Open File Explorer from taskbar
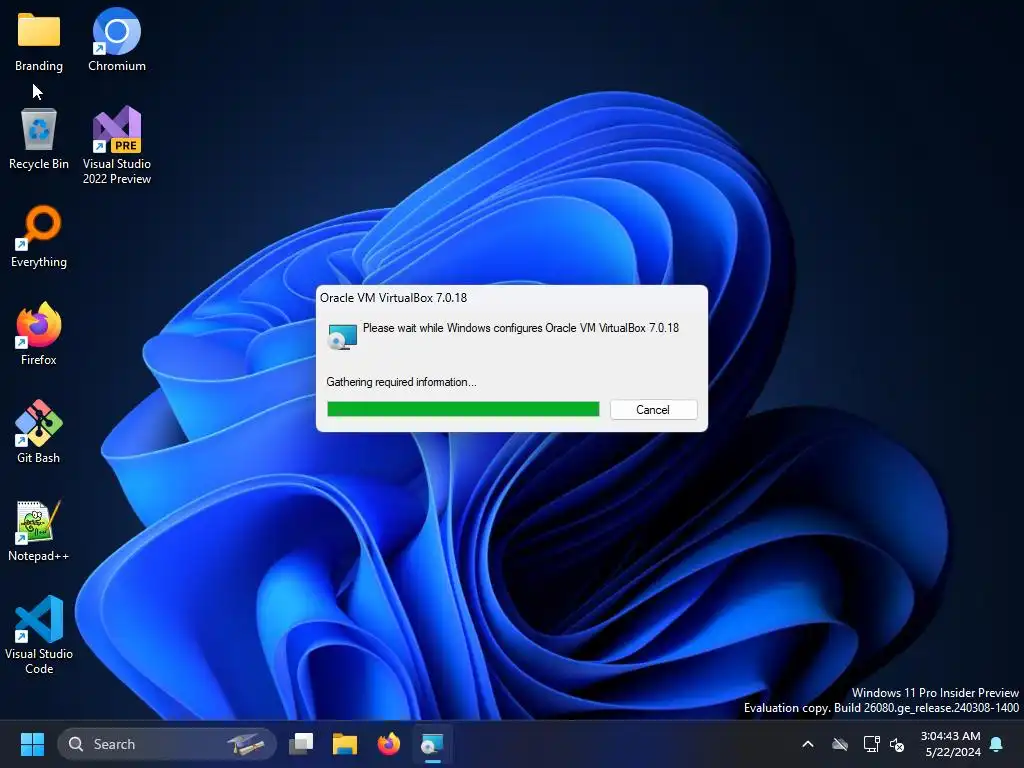 click(x=345, y=744)
